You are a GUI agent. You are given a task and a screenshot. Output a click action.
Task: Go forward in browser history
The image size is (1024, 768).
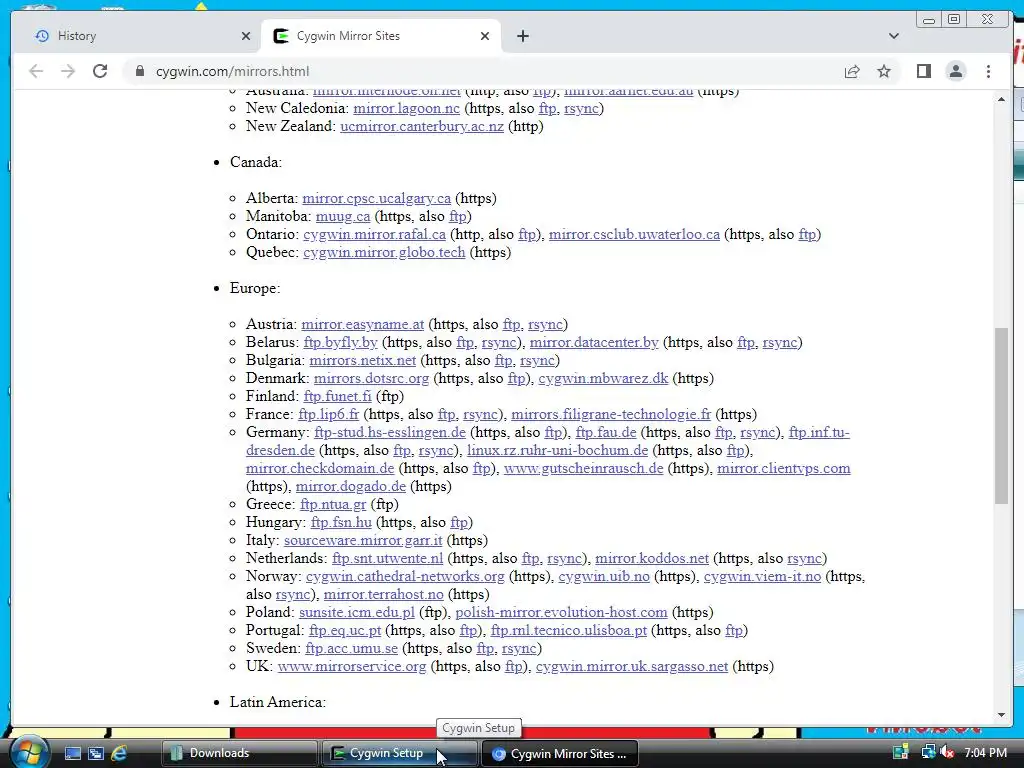68,71
